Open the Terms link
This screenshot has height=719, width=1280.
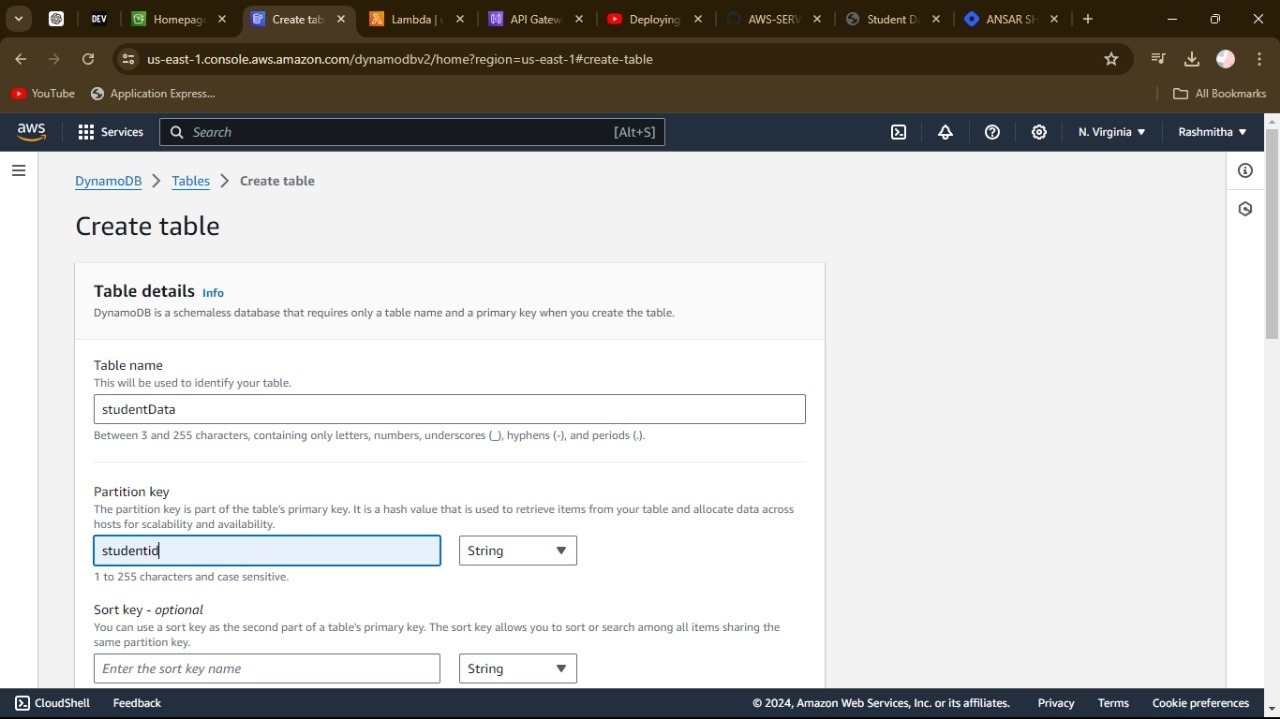1113,703
